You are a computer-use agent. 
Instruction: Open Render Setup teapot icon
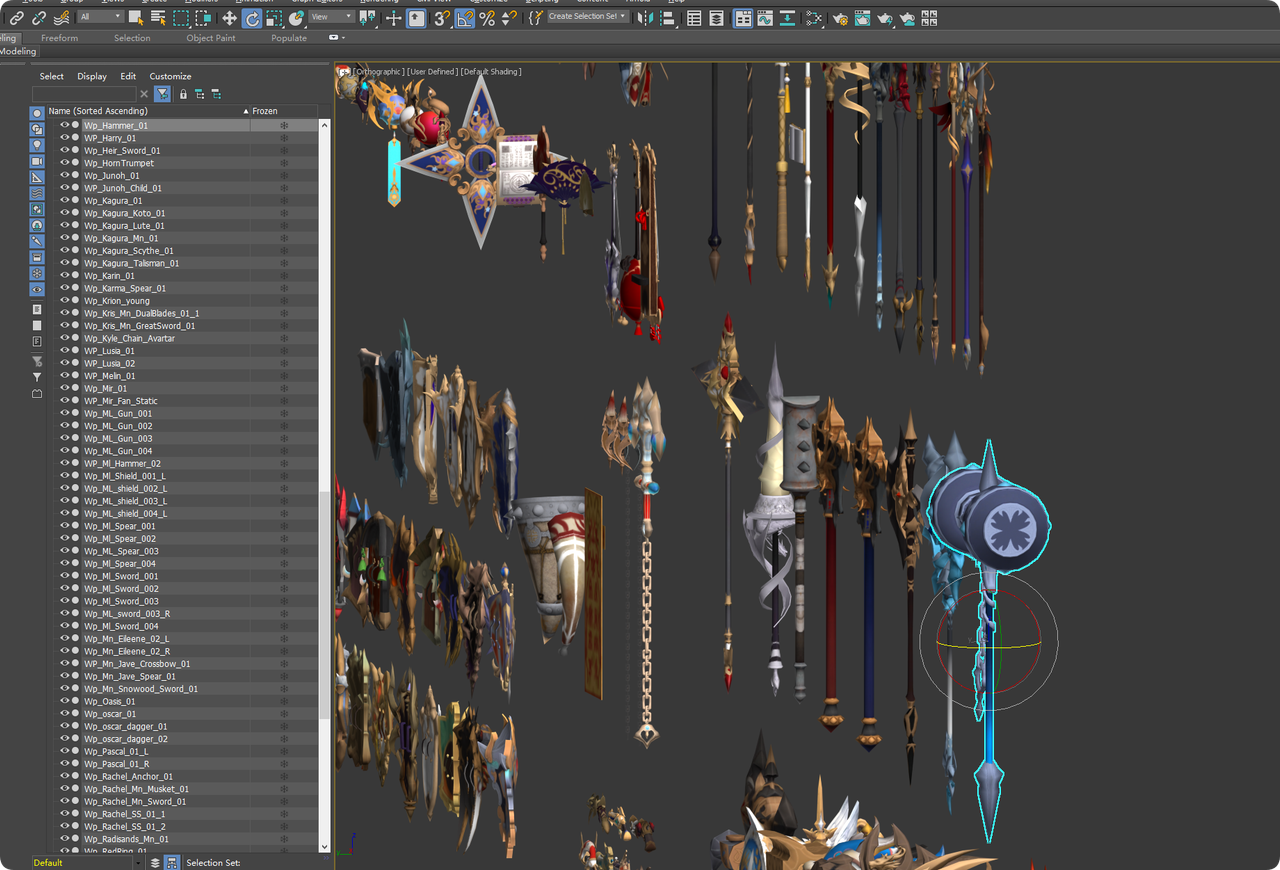point(840,18)
